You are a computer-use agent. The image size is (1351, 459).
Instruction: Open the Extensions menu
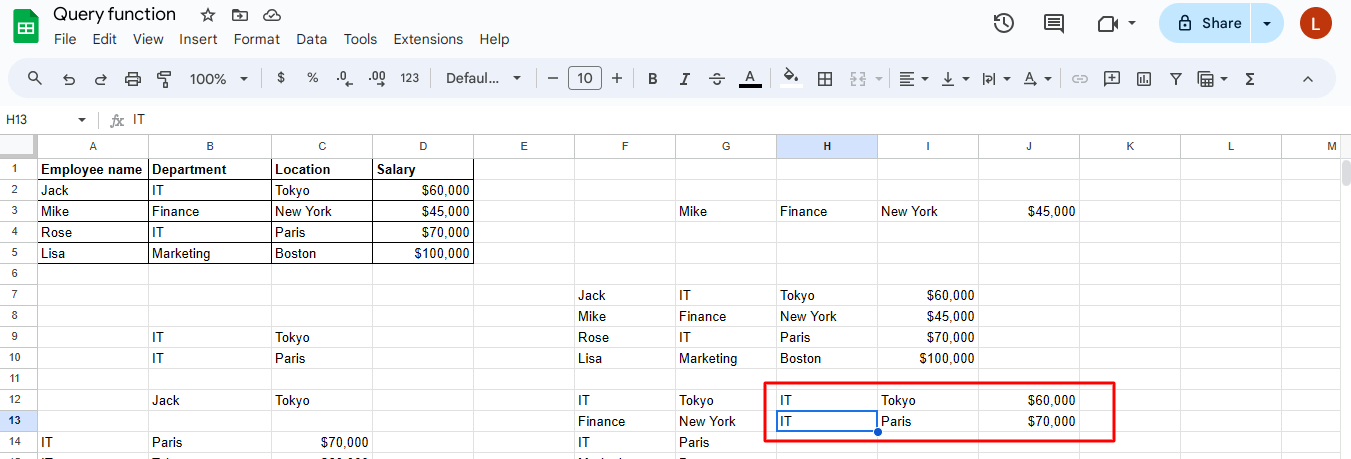(x=428, y=39)
